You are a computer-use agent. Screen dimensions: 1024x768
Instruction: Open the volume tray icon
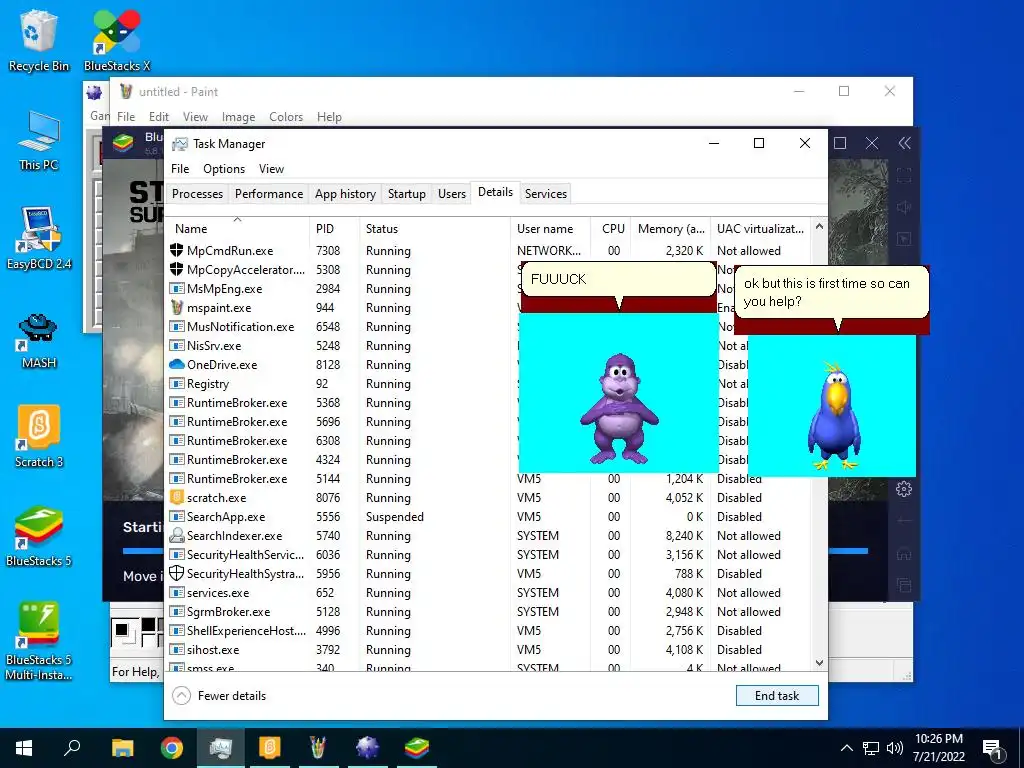895,748
